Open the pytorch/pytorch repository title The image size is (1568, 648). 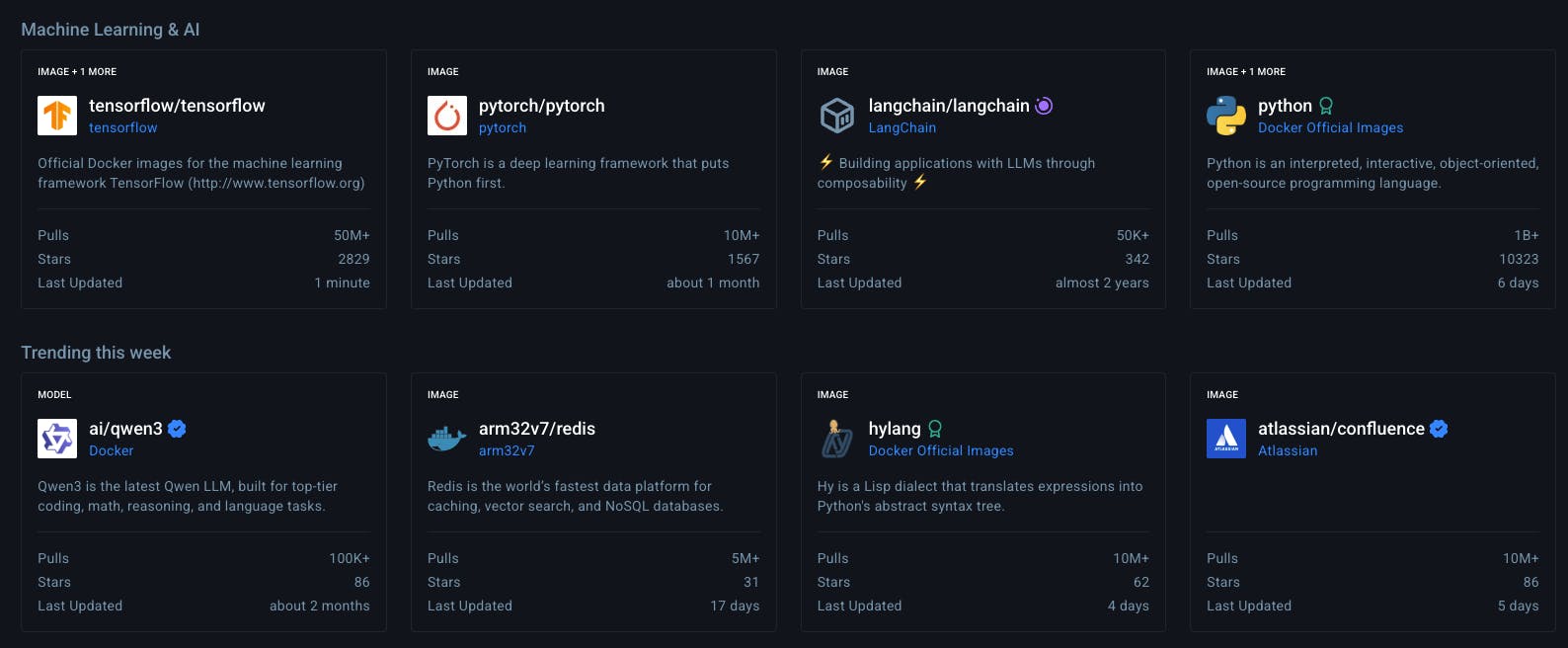[541, 106]
